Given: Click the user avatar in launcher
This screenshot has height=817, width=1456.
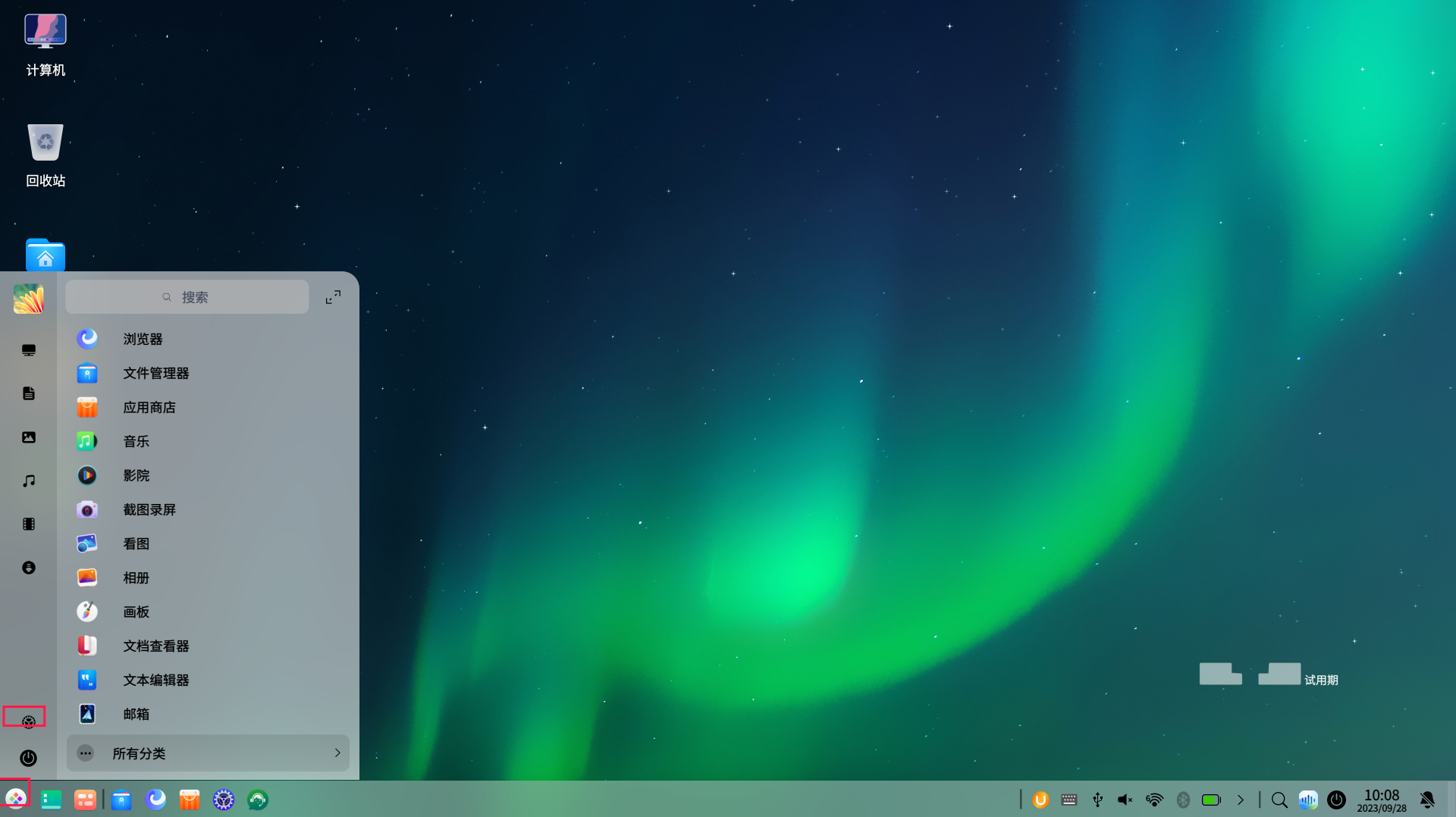Looking at the screenshot, I should [x=29, y=299].
